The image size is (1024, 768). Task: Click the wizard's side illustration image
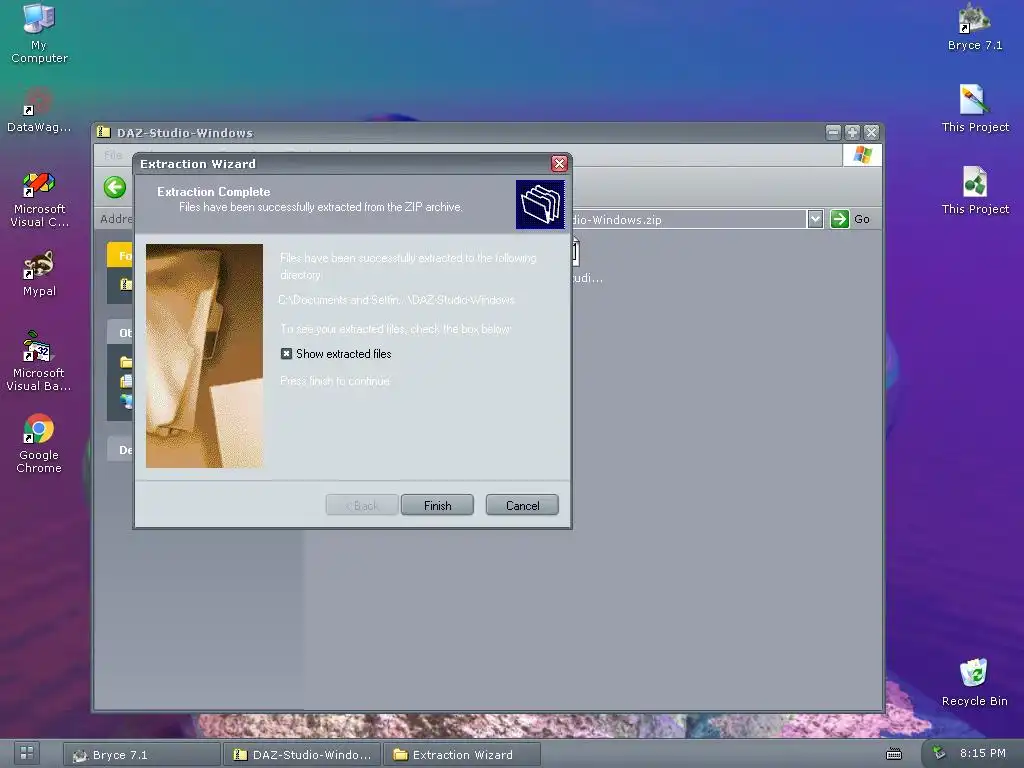tap(204, 356)
